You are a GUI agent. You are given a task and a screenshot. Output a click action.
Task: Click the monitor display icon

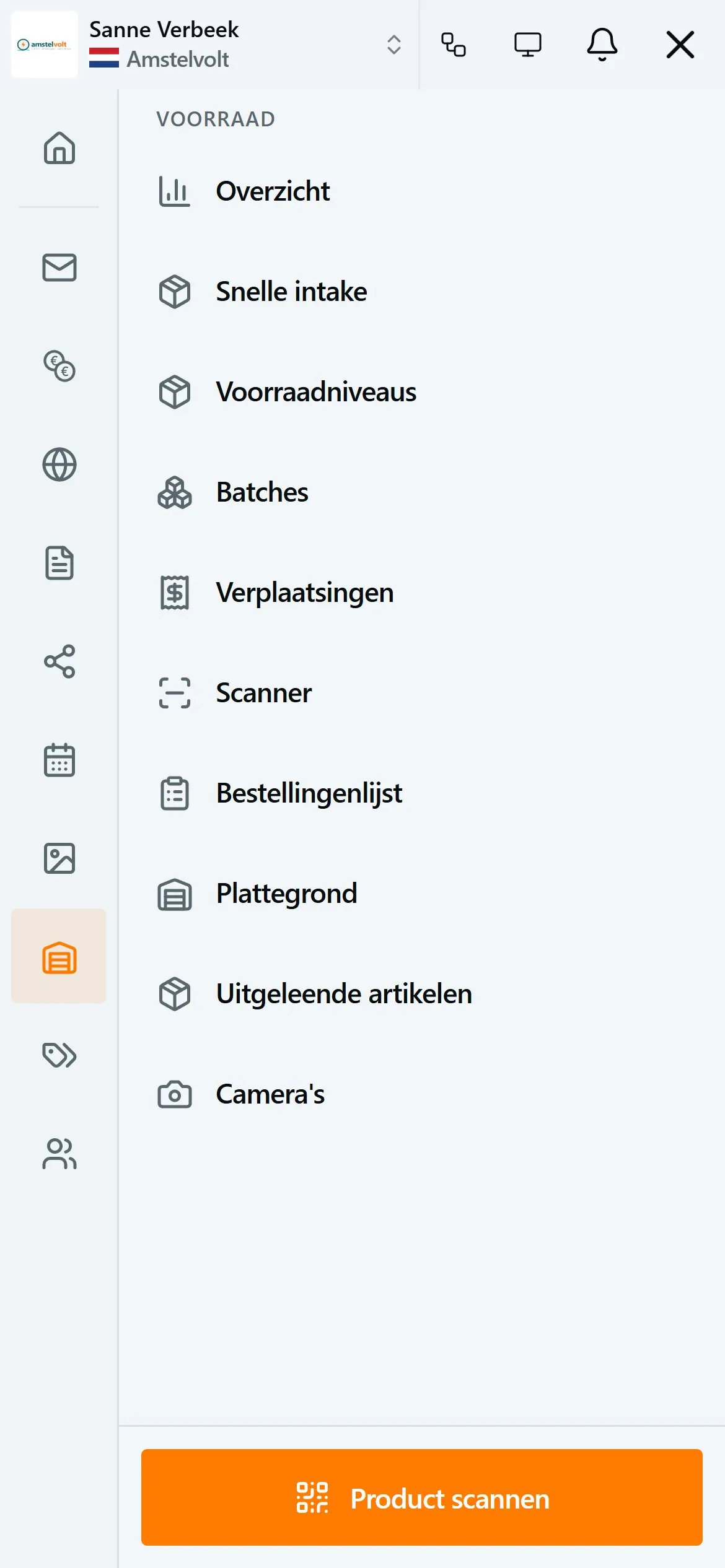coord(528,45)
